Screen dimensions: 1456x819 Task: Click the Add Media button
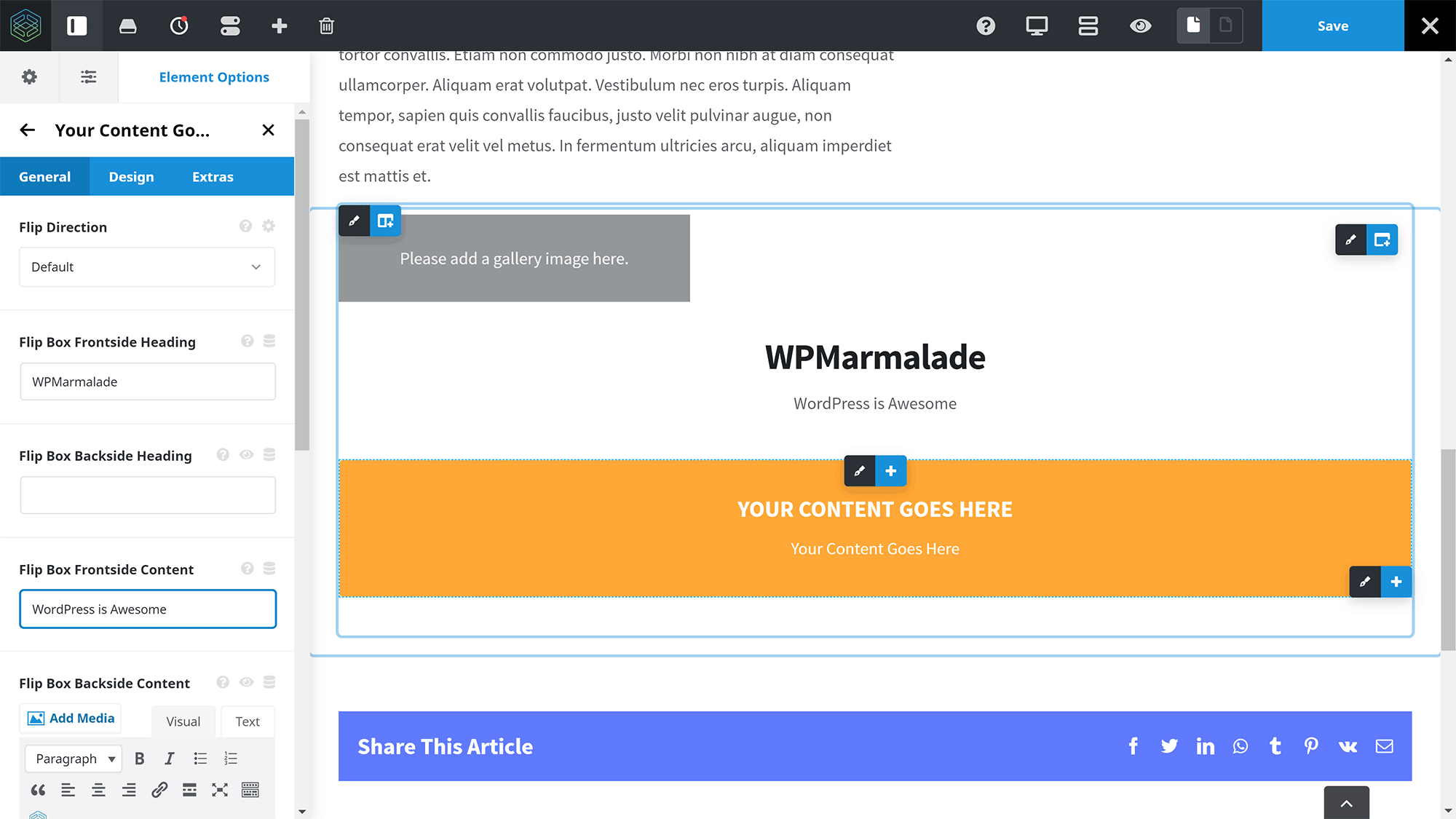click(71, 719)
